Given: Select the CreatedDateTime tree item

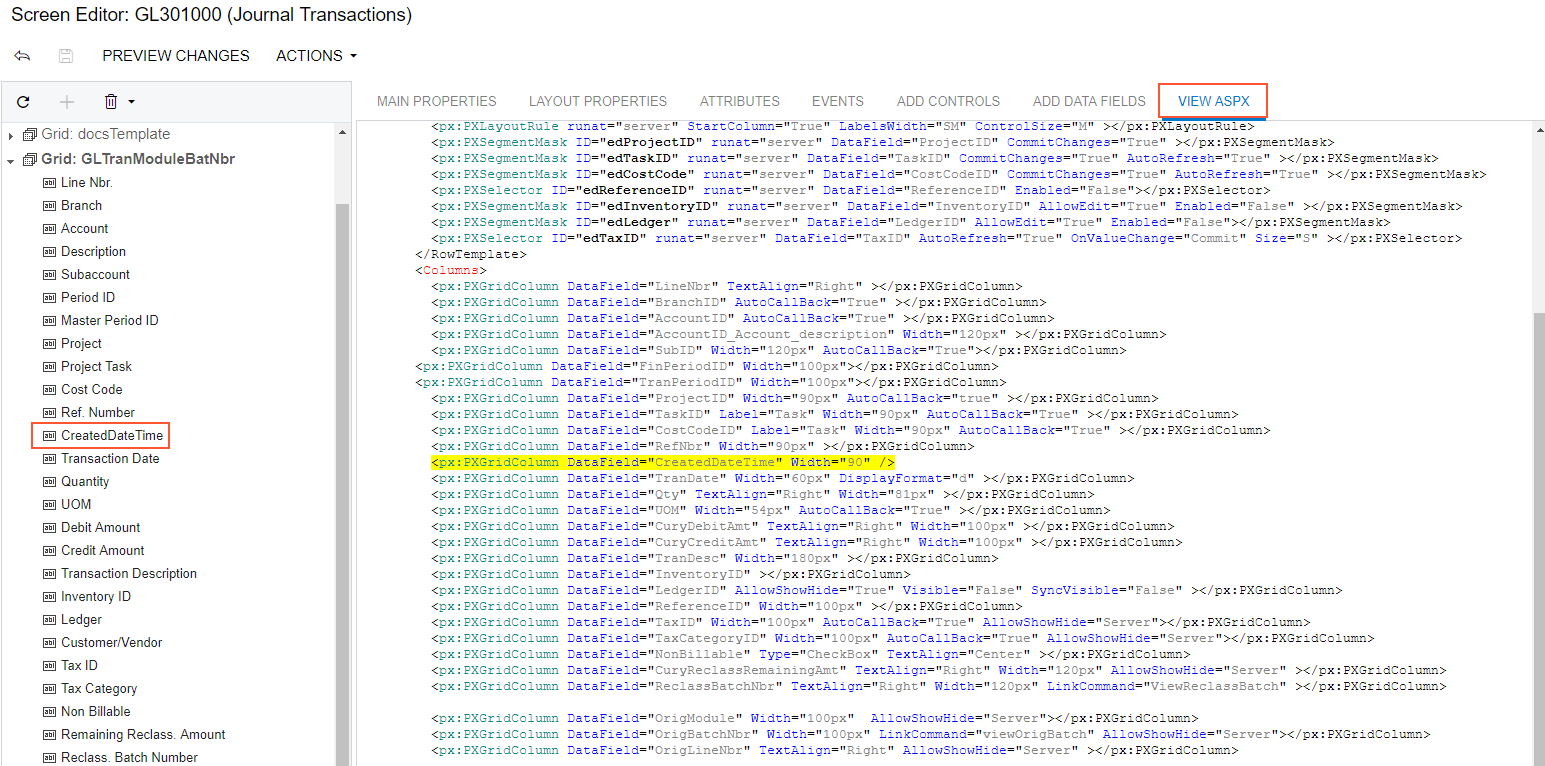Looking at the screenshot, I should [x=111, y=436].
